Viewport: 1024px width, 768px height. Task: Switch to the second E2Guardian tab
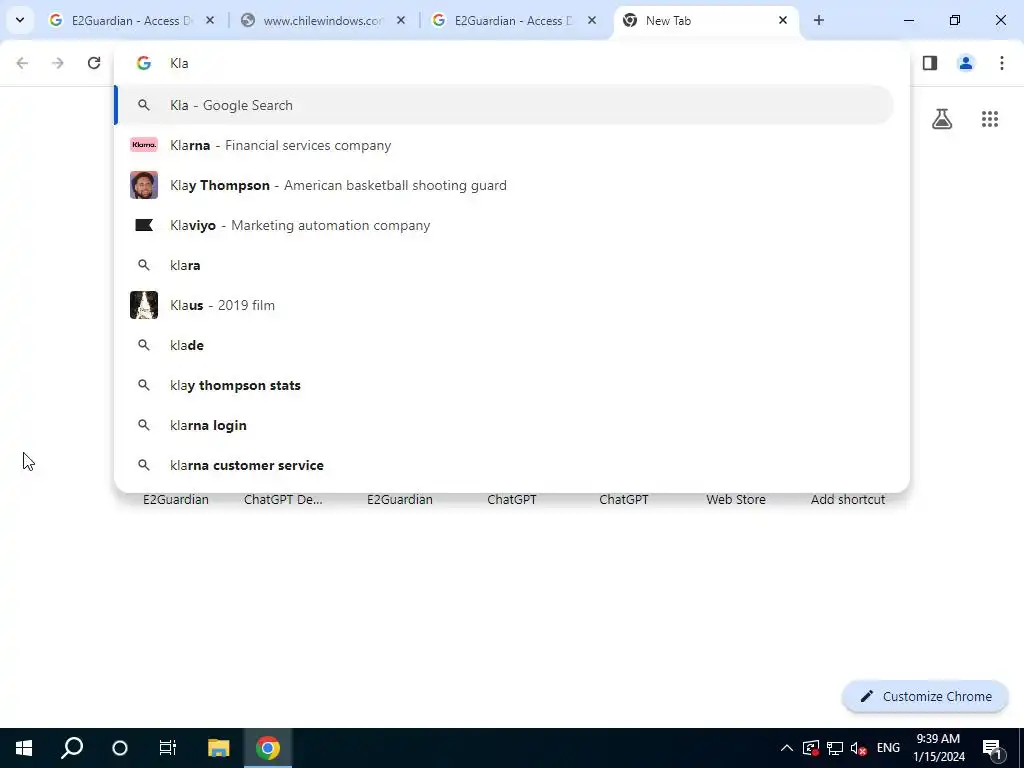pos(515,21)
